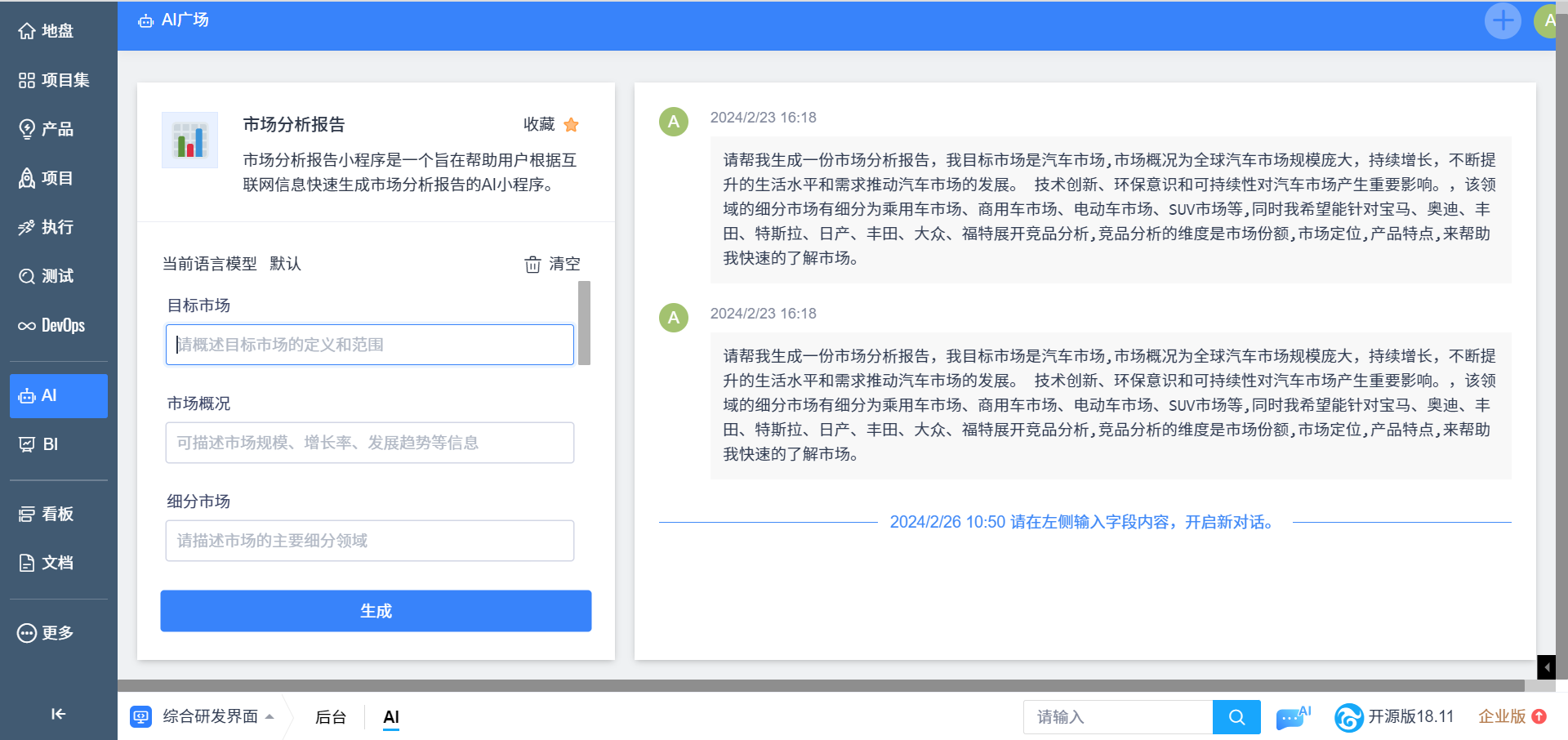Click the 清空 trash icon
The height and width of the screenshot is (740, 1568).
[532, 264]
